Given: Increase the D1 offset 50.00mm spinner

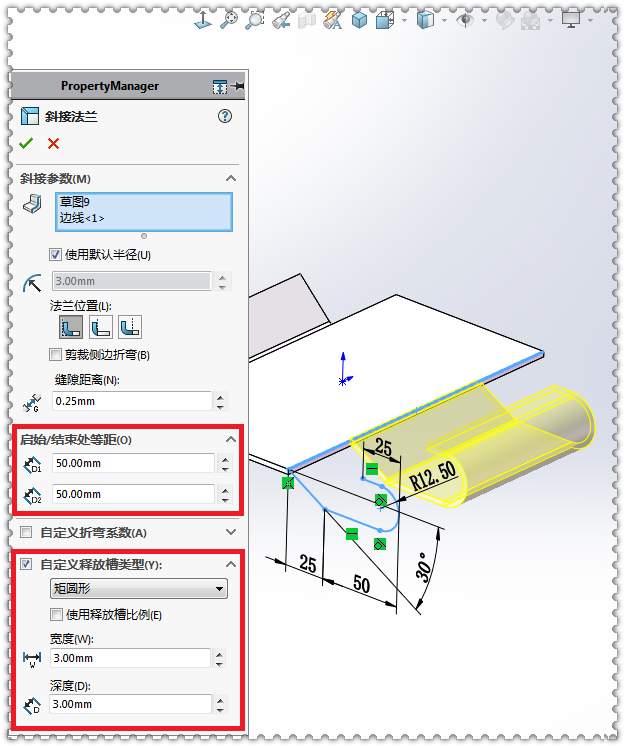Looking at the screenshot, I should (x=225, y=458).
